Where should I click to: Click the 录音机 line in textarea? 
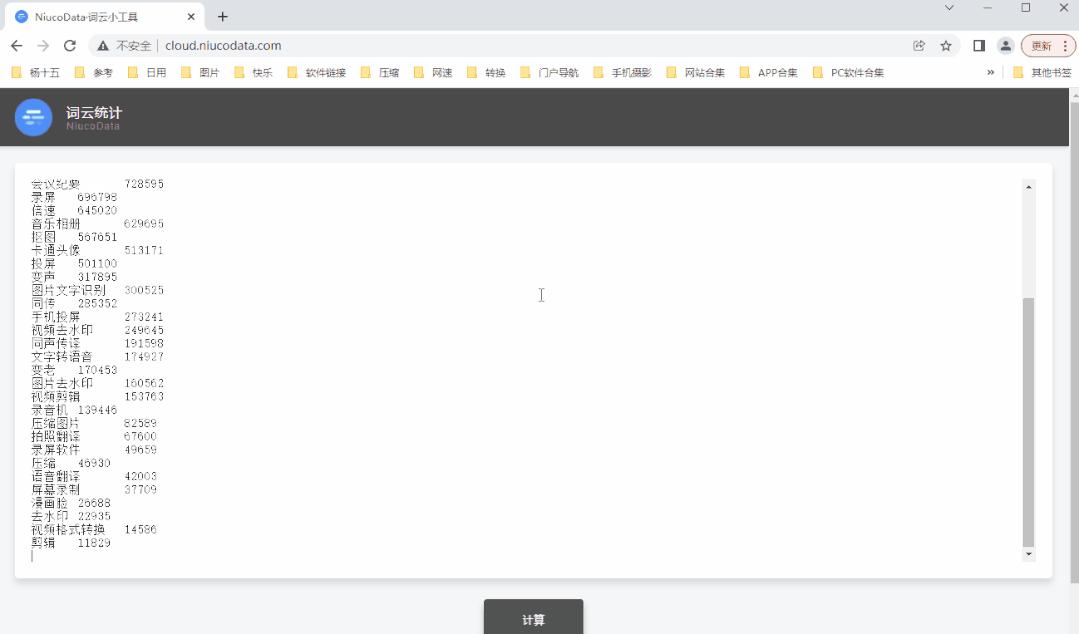(x=74, y=410)
